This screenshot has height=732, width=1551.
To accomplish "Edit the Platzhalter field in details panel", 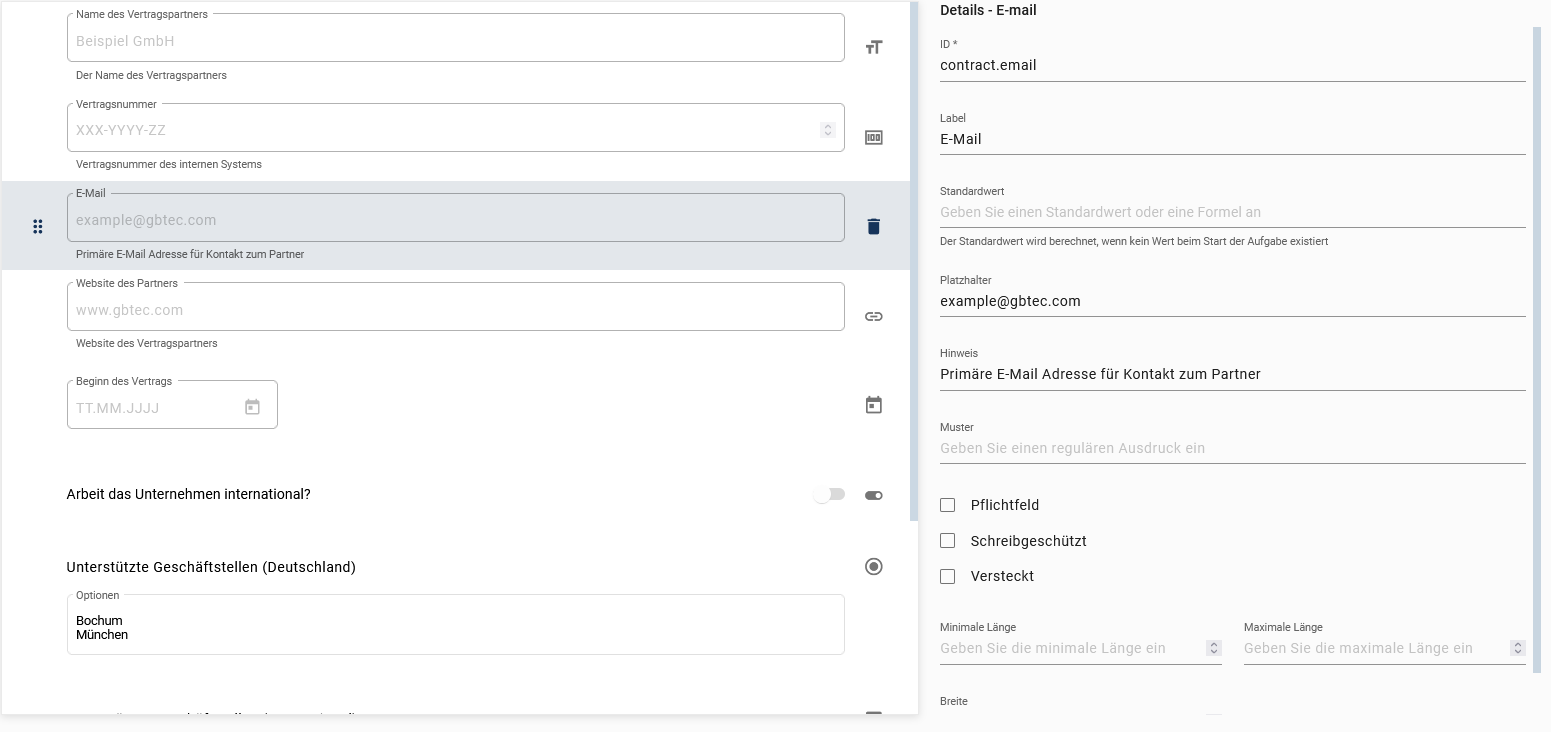I will click(x=1233, y=301).
